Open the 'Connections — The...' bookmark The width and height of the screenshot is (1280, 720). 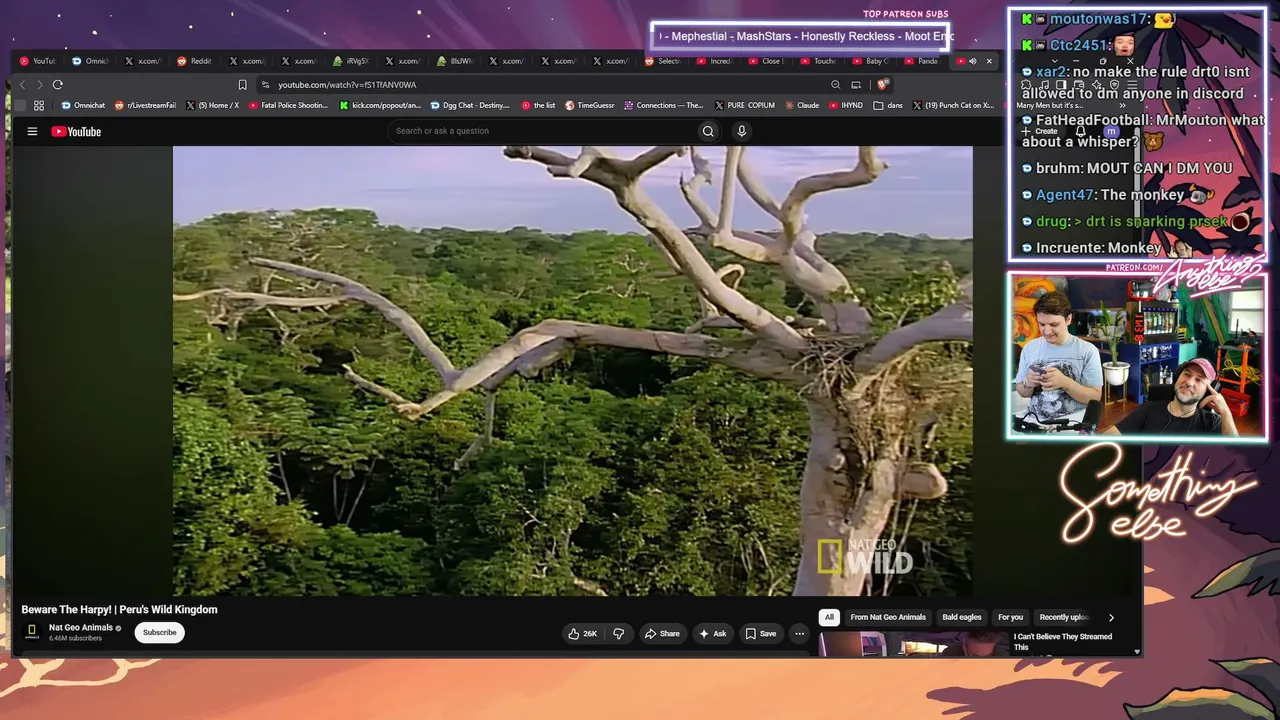tap(664, 105)
